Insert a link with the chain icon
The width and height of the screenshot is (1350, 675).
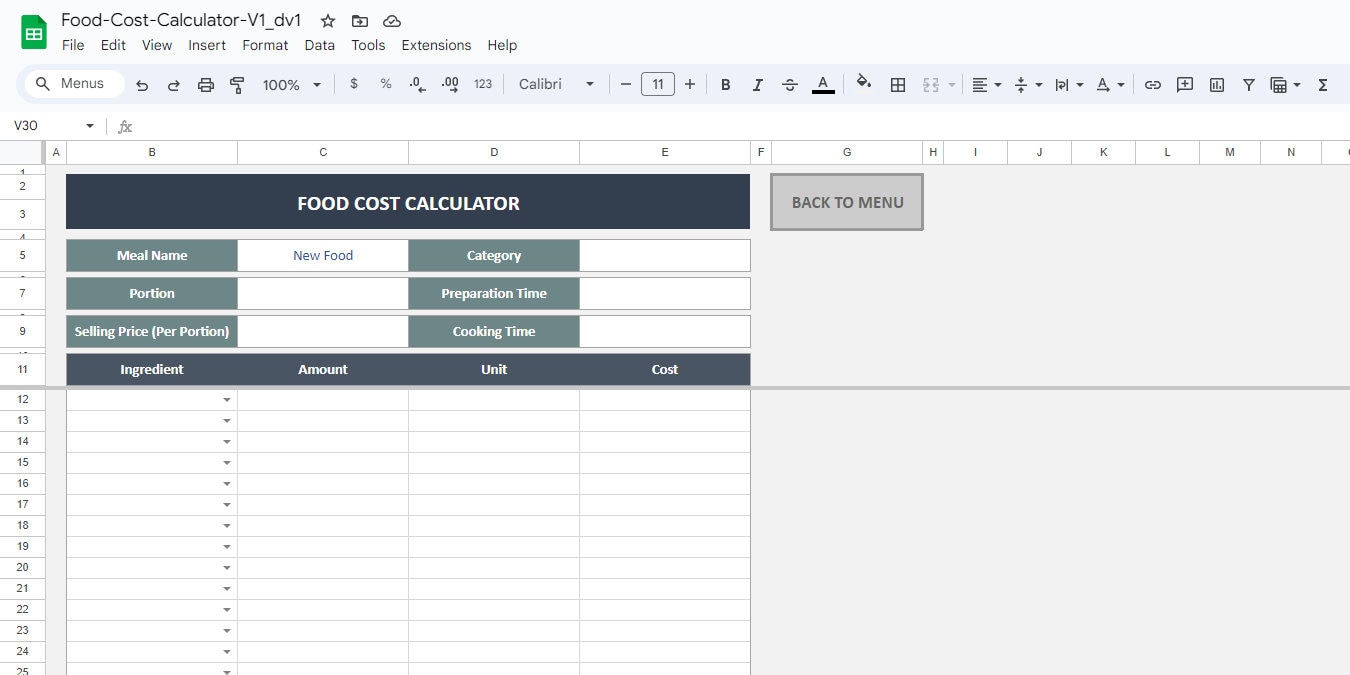point(1153,85)
